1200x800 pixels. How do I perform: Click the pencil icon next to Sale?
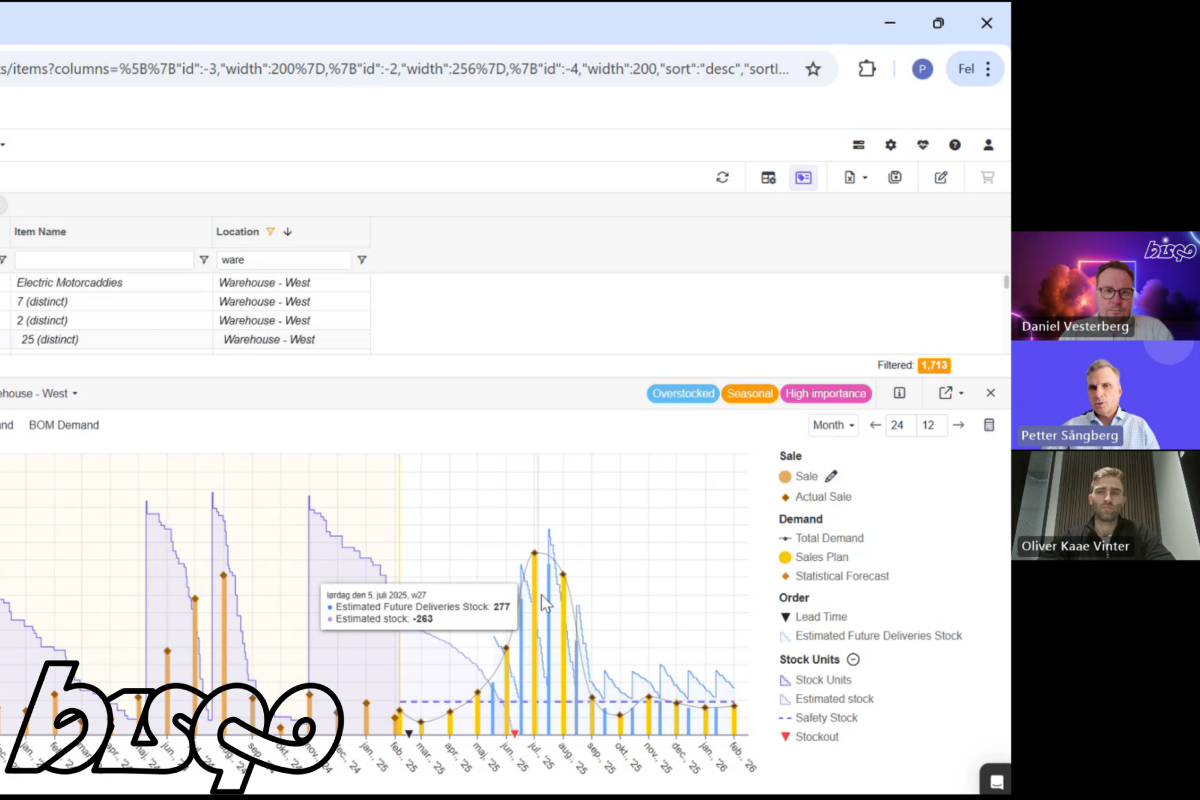[x=831, y=477]
